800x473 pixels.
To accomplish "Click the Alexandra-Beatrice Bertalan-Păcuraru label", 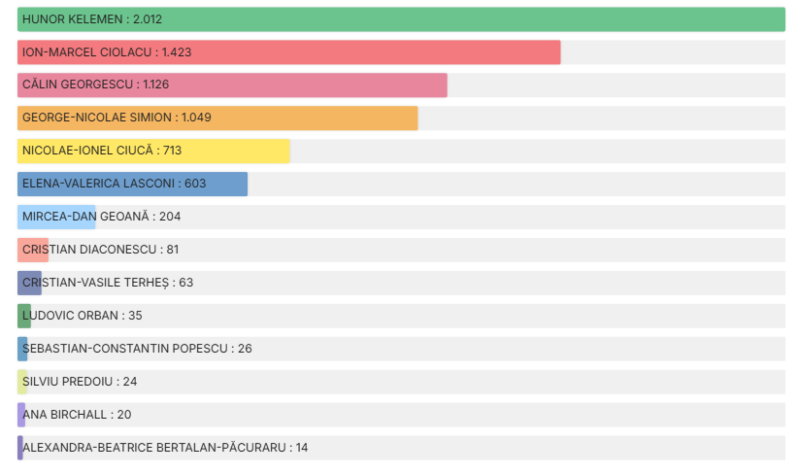I will click(x=165, y=448).
